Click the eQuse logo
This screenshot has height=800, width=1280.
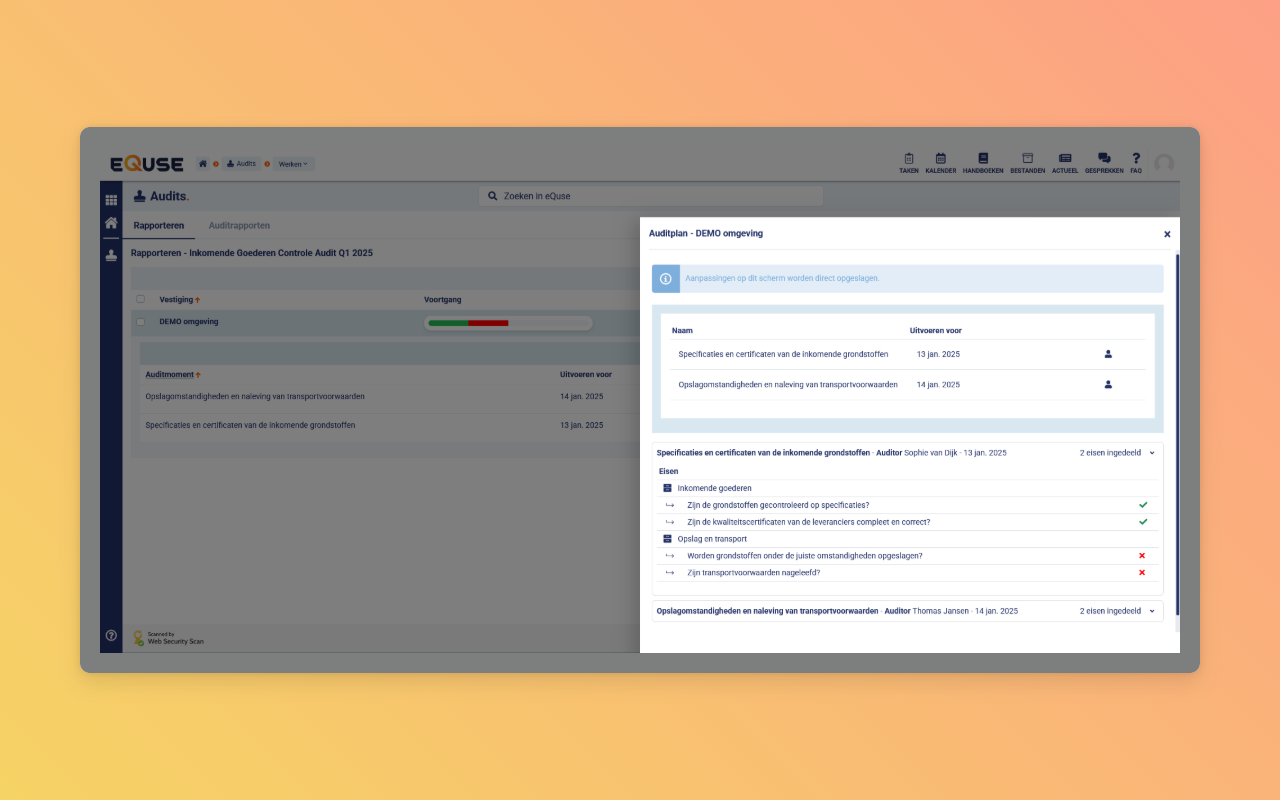(147, 164)
